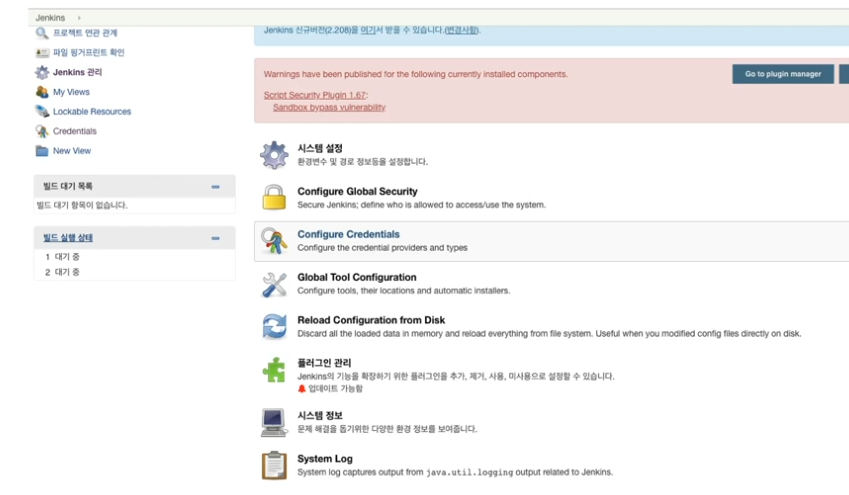The width and height of the screenshot is (849, 495).
Task: Open the 변경사항 changelog link
Action: (x=461, y=30)
